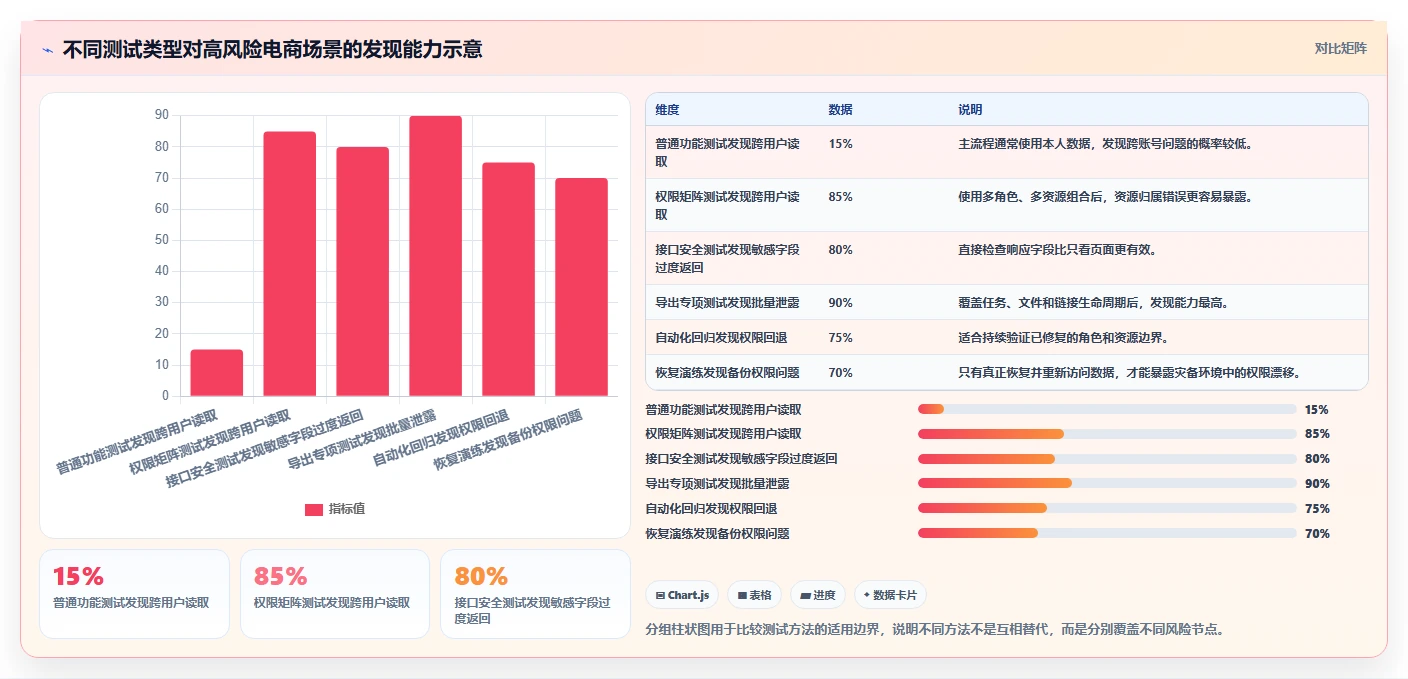This screenshot has width=1408, height=679.
Task: Click the 数据 column header
Action: 841,110
